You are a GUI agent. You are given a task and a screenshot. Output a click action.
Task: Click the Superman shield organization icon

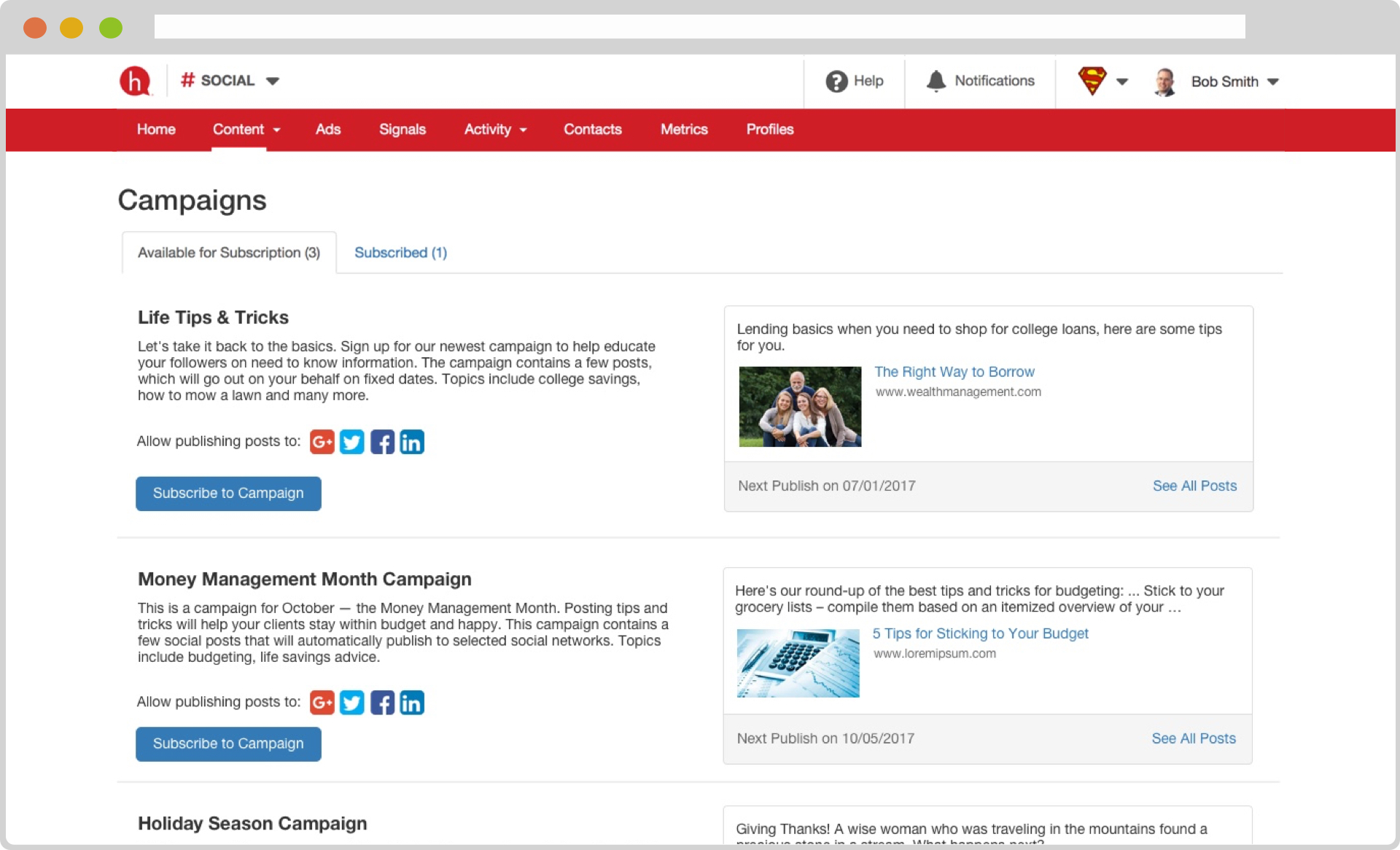pyautogui.click(x=1092, y=81)
